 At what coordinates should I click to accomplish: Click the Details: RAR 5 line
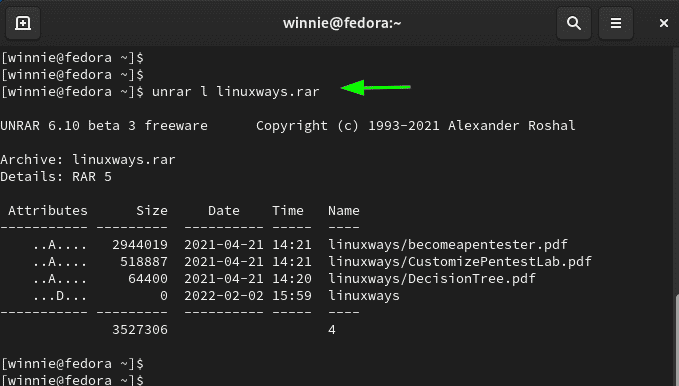tap(56, 177)
